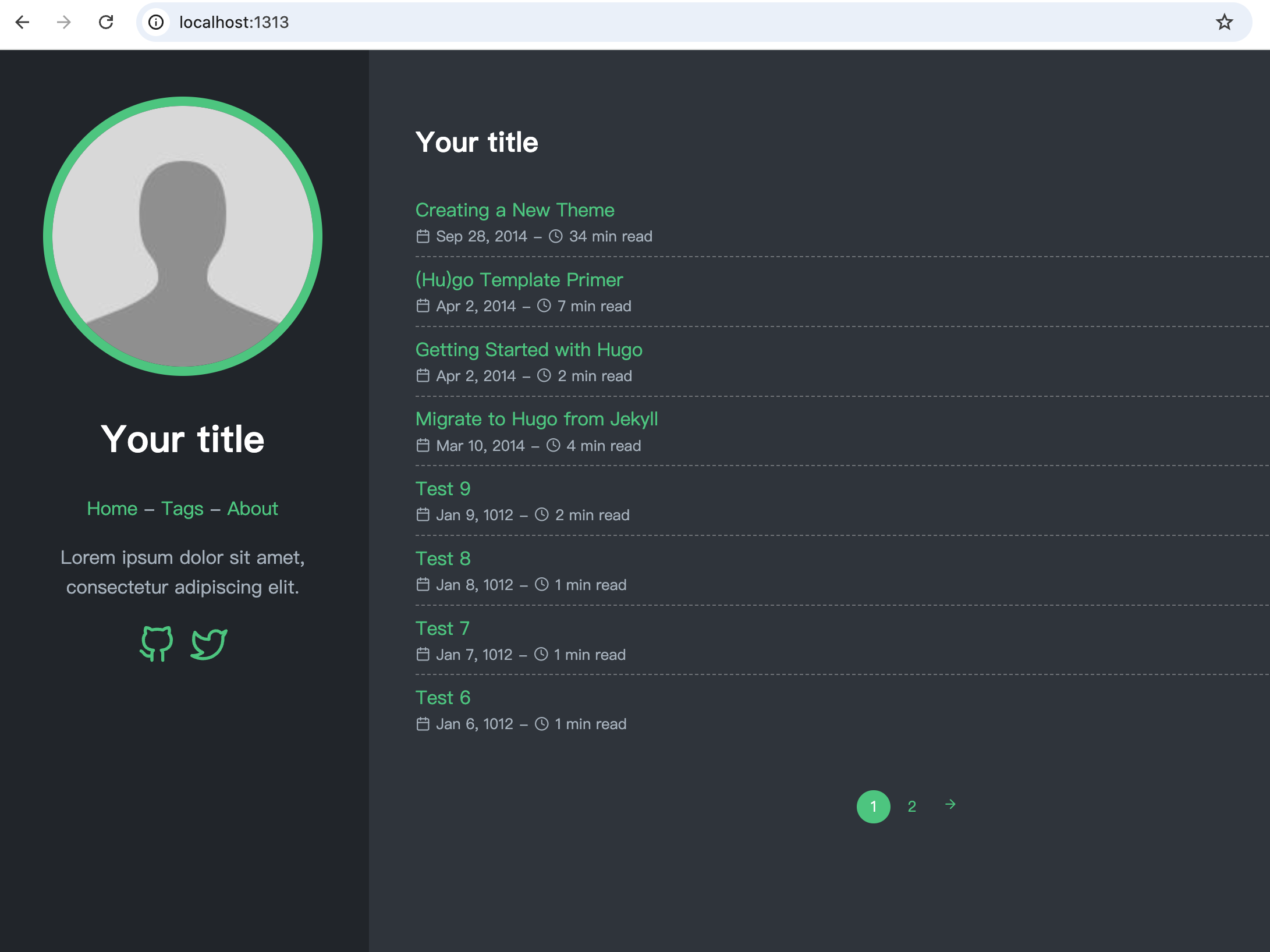Image resolution: width=1270 pixels, height=952 pixels.
Task: Bookmark this page with star icon
Action: (1225, 22)
